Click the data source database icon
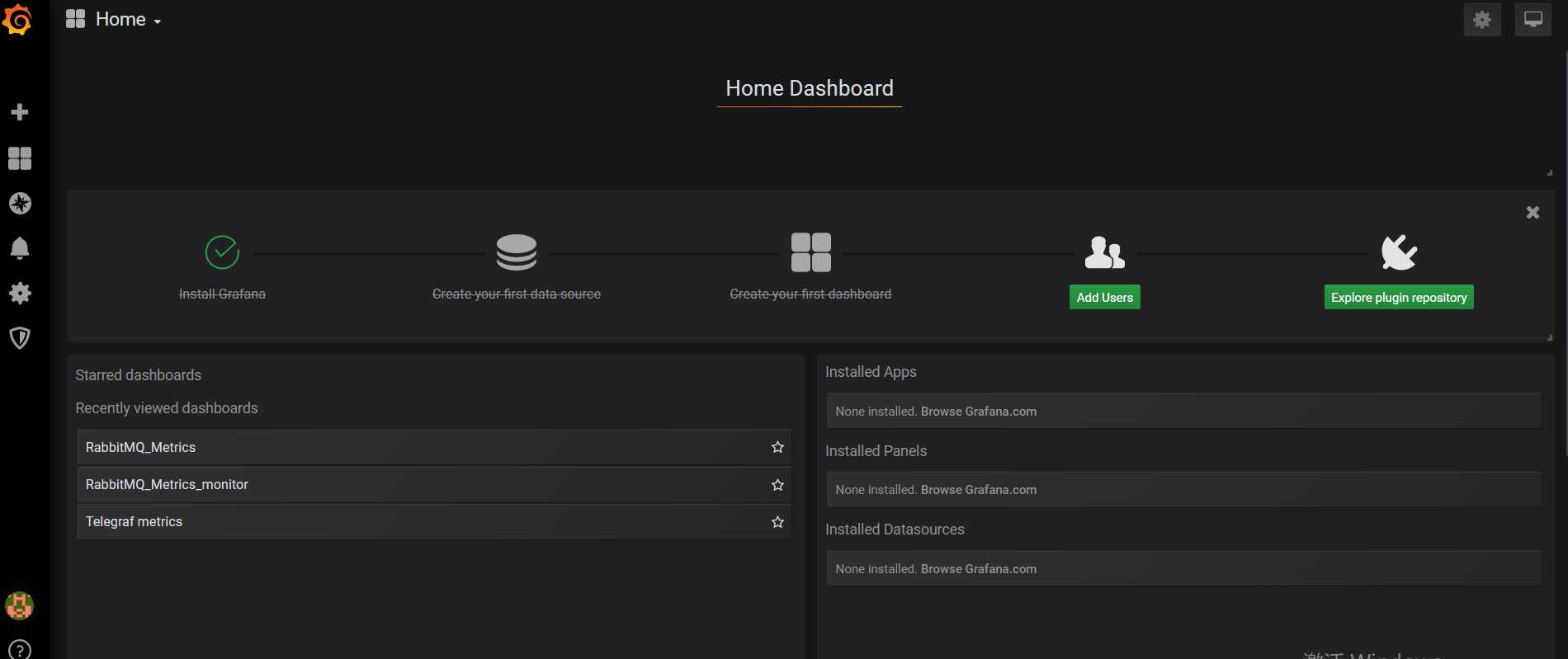Screen dimensions: 1568x659 tap(517, 252)
